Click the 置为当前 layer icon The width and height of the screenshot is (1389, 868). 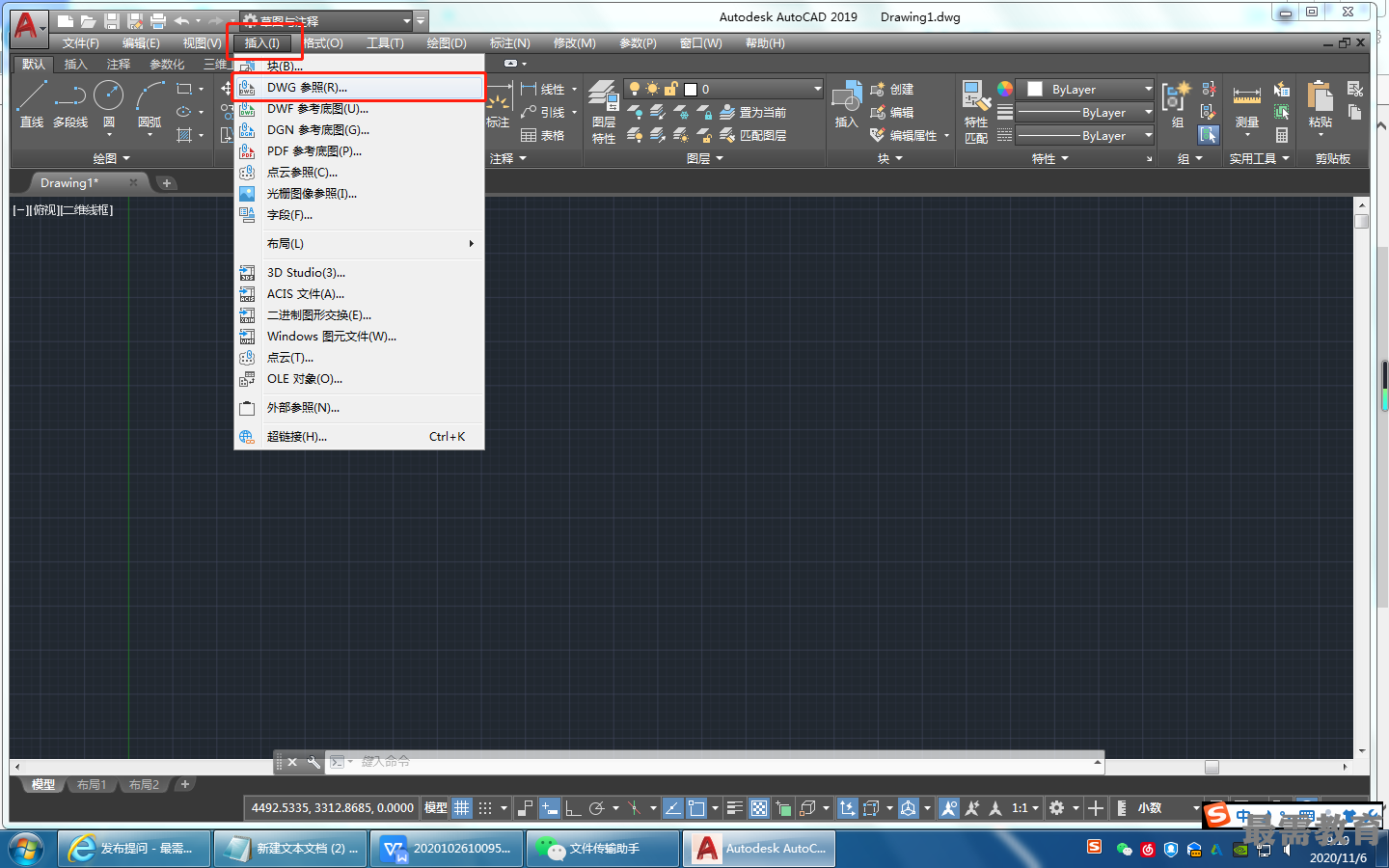pyautogui.click(x=728, y=113)
